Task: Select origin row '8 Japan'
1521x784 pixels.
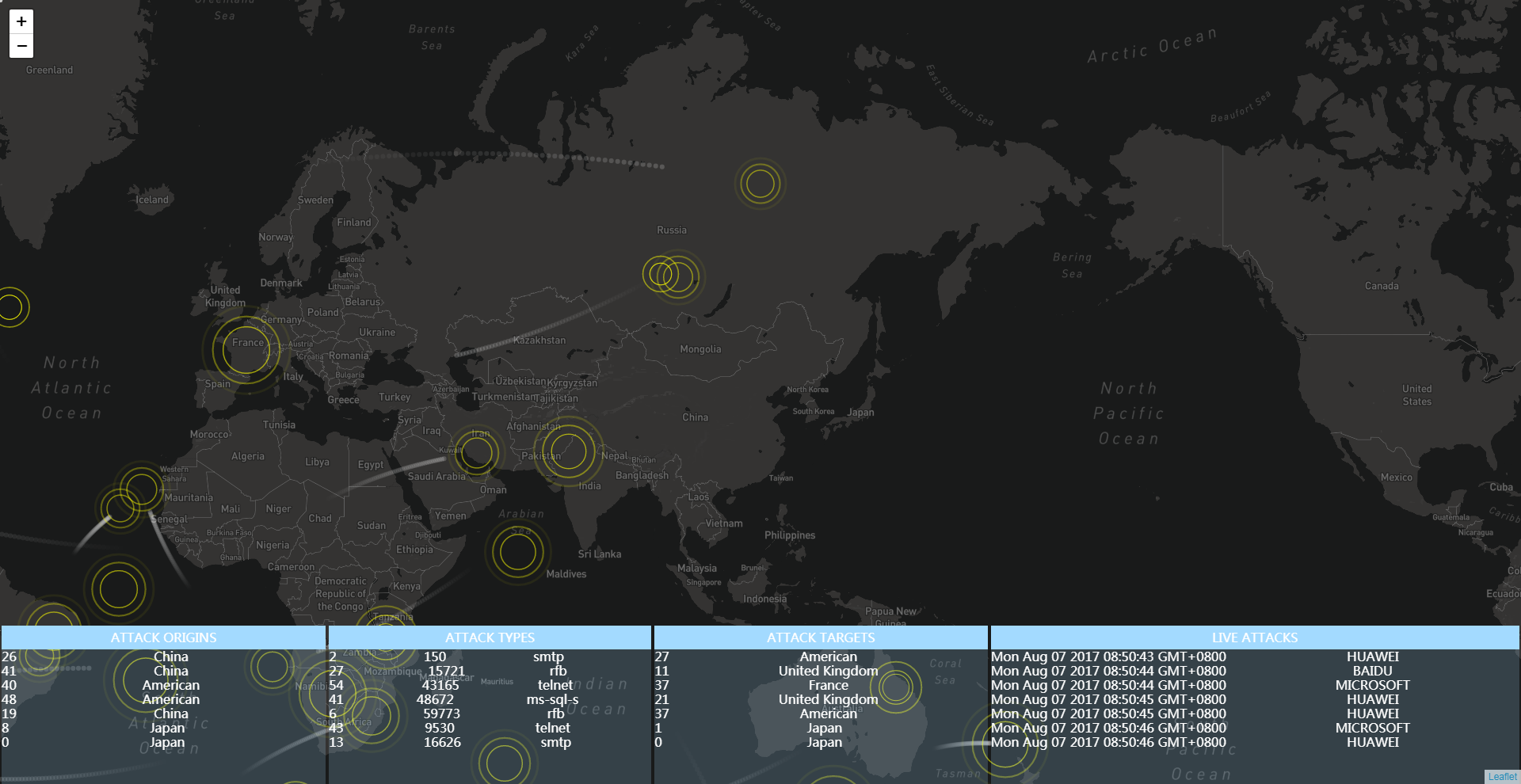Action: click(163, 728)
